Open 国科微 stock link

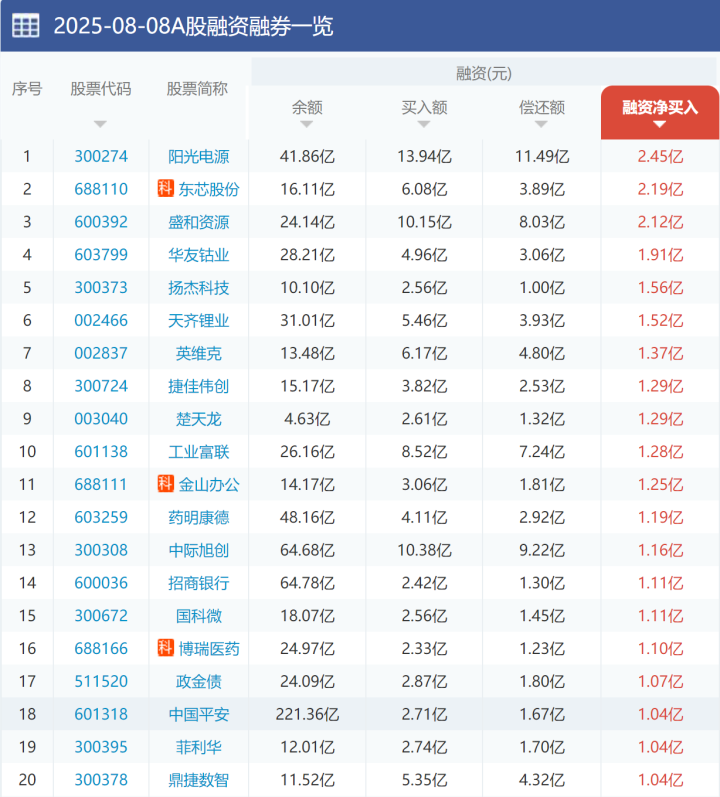pyautogui.click(x=199, y=616)
